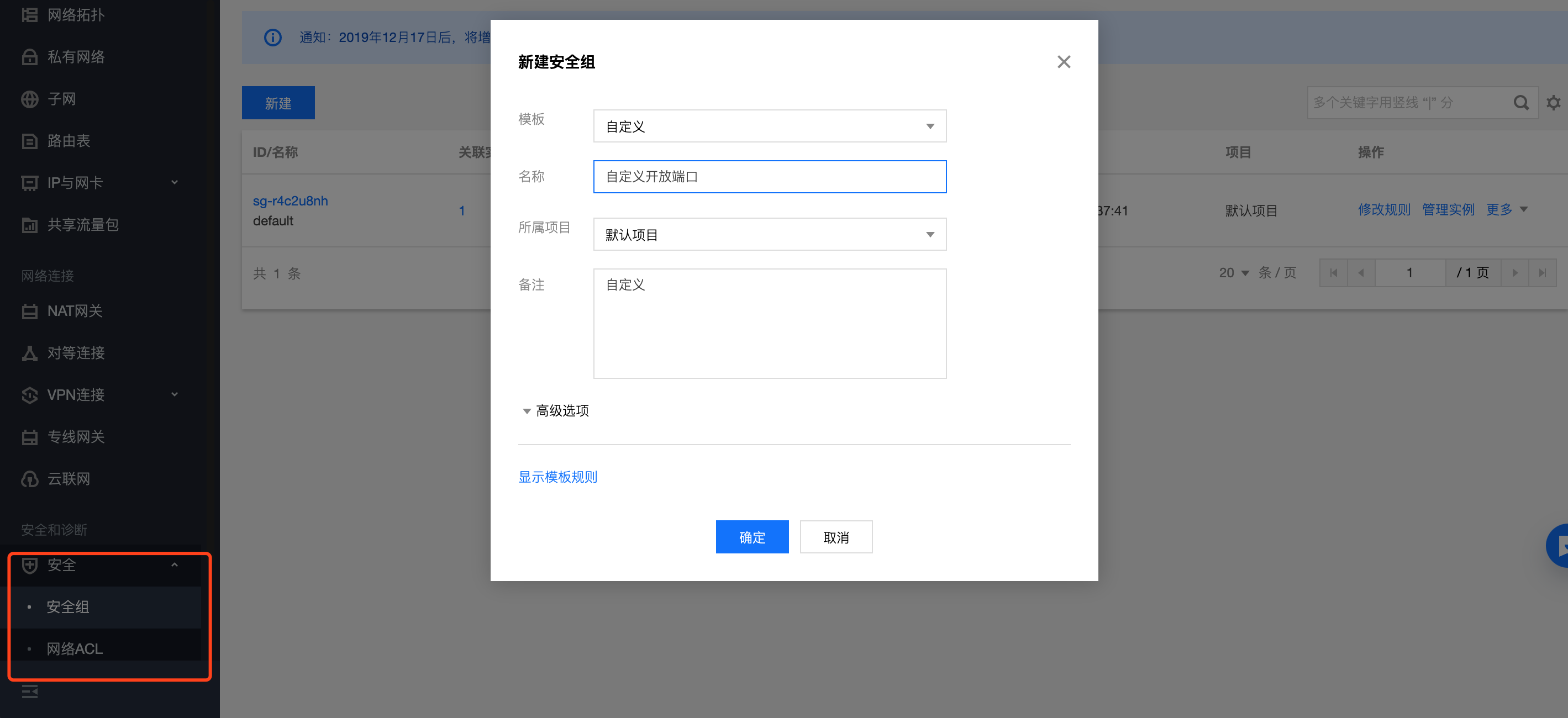Click the NAT网关 sidebar icon

(29, 312)
